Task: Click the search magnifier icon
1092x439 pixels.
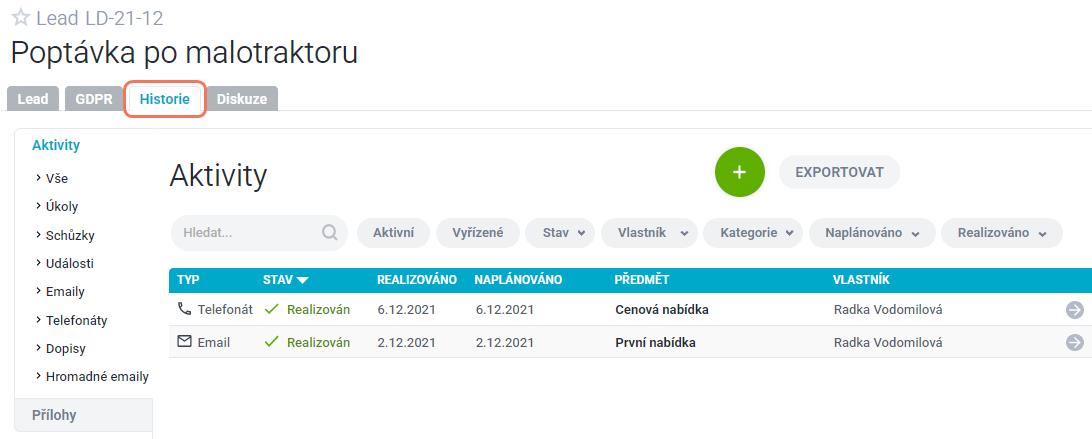Action: pos(329,233)
